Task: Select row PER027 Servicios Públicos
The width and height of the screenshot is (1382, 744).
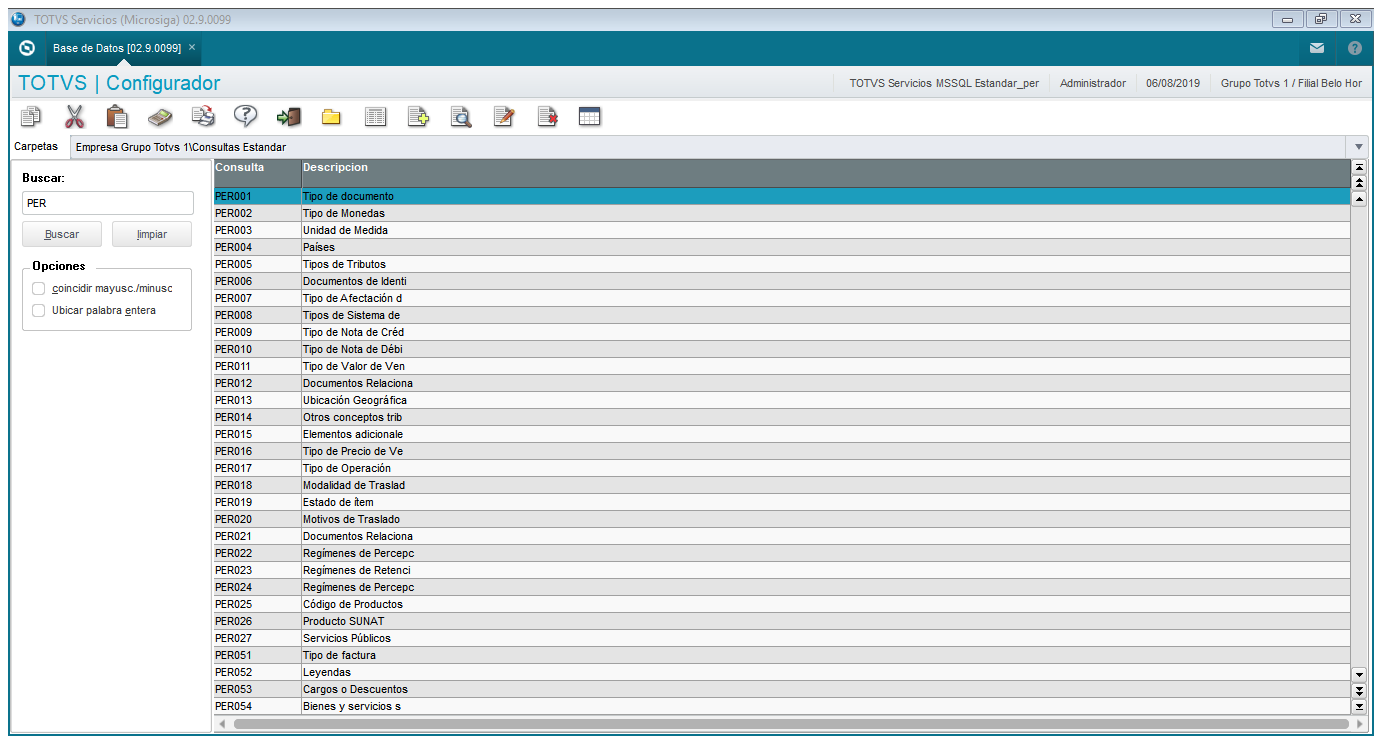Action: point(782,638)
